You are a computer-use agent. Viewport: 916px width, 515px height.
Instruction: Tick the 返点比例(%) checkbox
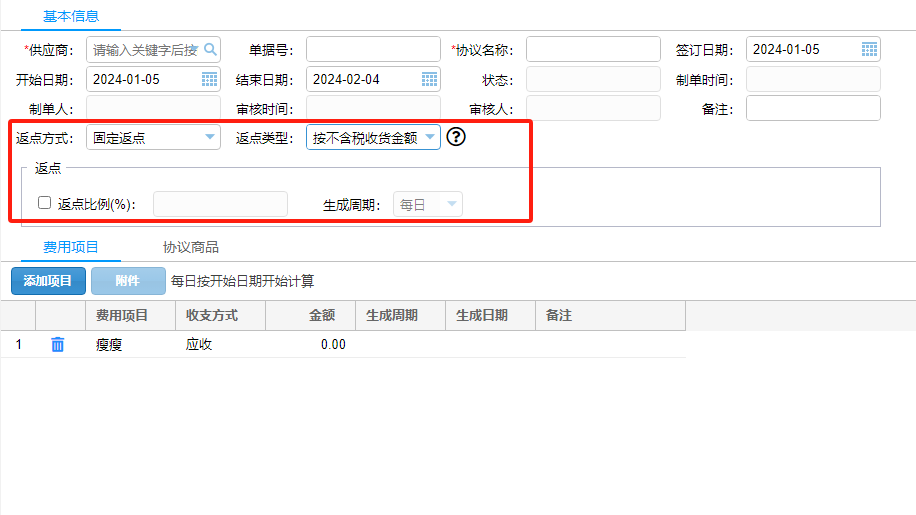[x=44, y=203]
